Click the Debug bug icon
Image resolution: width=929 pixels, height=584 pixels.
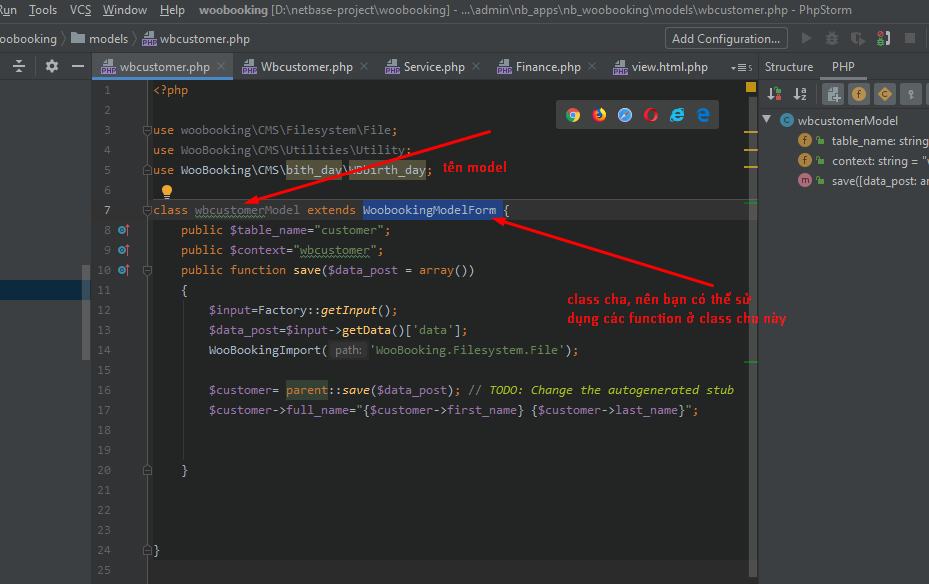click(x=833, y=39)
